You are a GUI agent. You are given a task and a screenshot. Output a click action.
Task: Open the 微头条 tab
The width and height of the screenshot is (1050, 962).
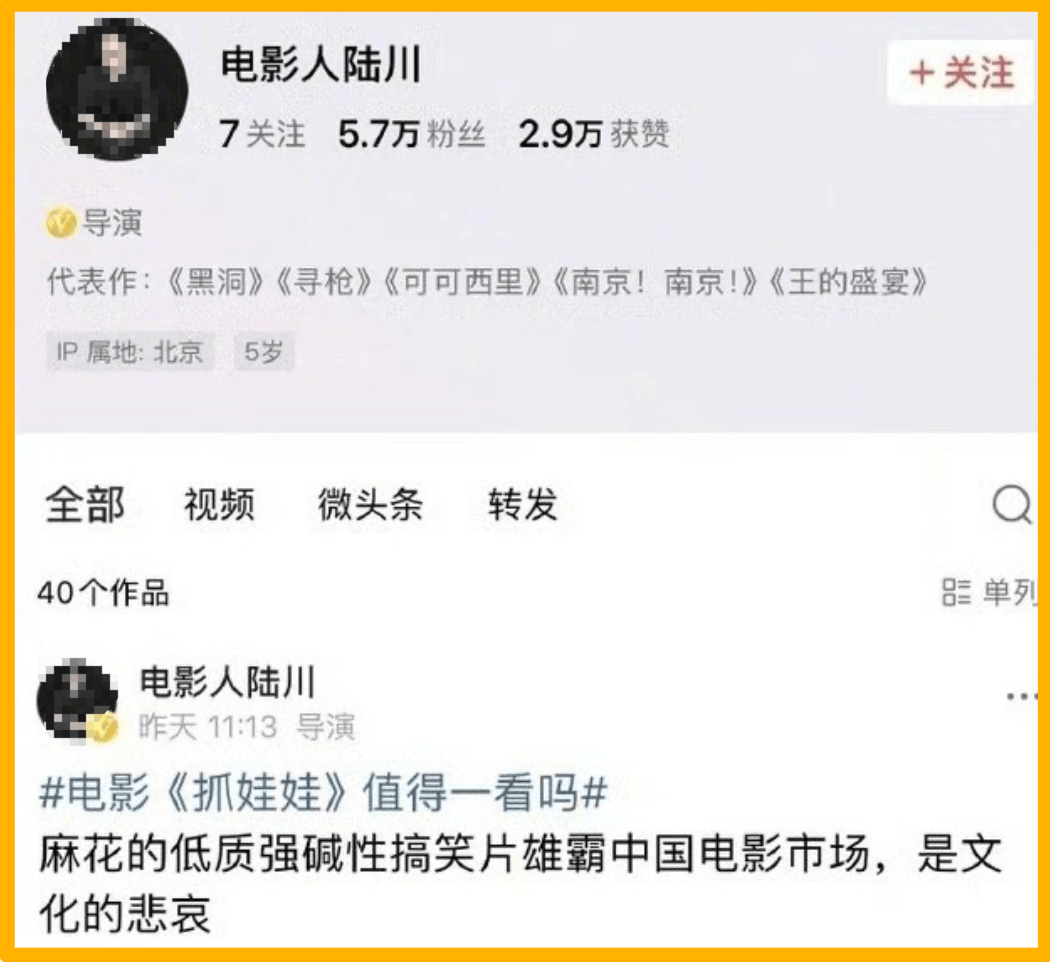[x=370, y=505]
